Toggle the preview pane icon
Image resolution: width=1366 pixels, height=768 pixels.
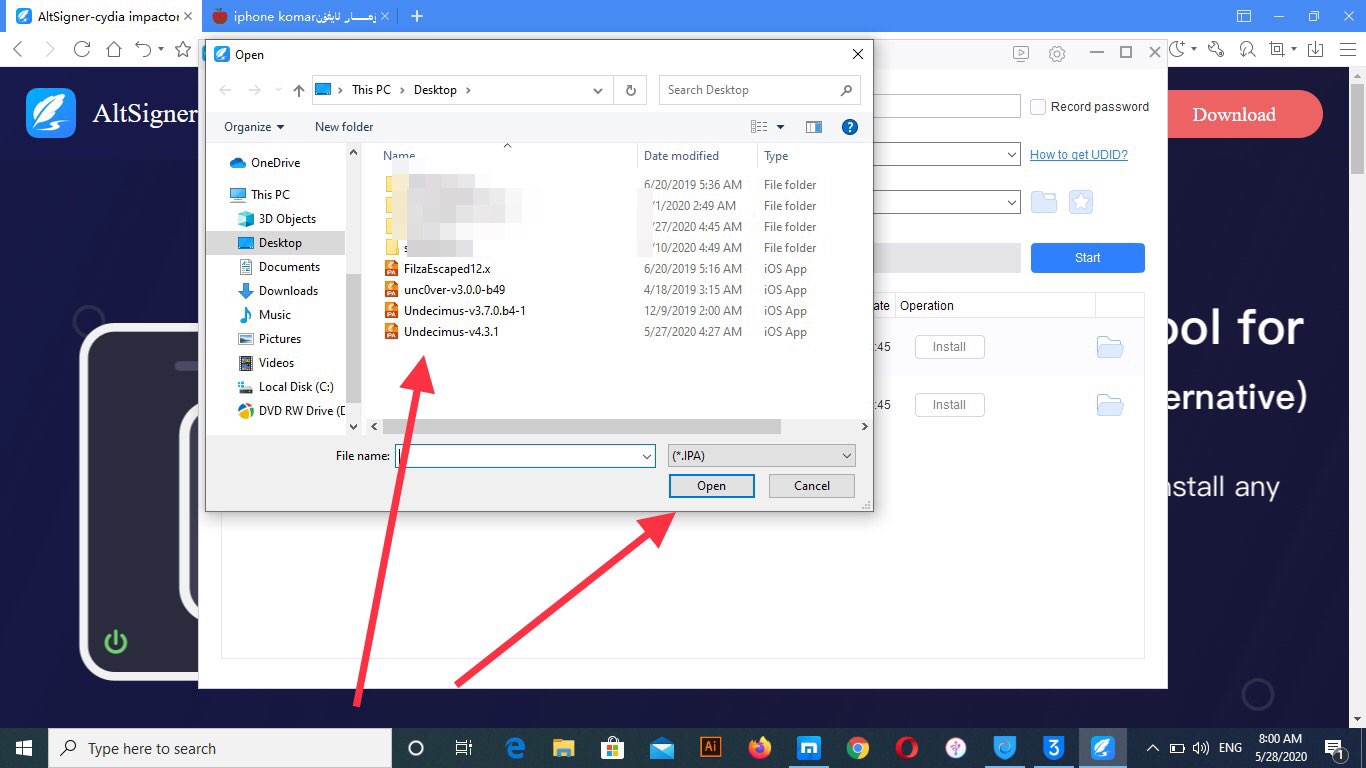[814, 127]
